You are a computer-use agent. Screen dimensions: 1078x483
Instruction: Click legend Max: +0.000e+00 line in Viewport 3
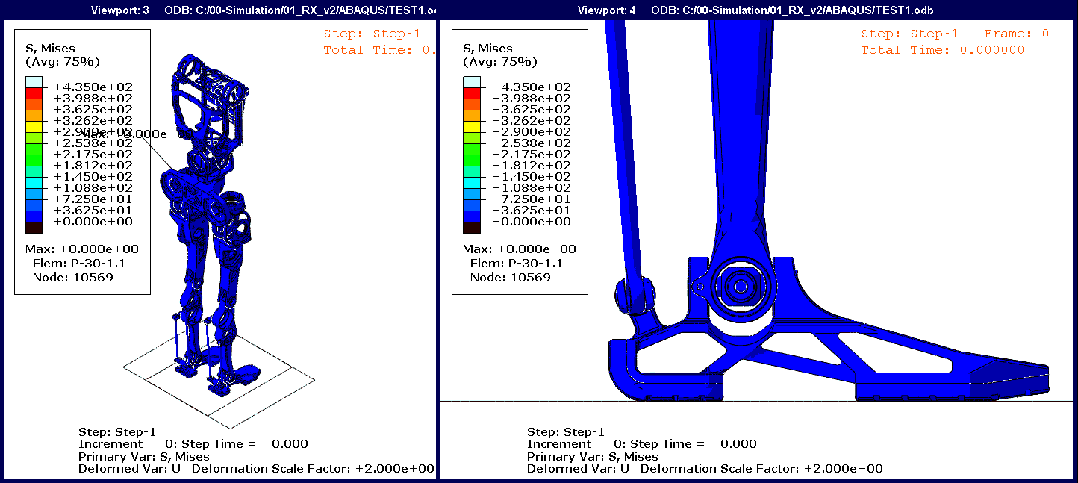click(82, 248)
